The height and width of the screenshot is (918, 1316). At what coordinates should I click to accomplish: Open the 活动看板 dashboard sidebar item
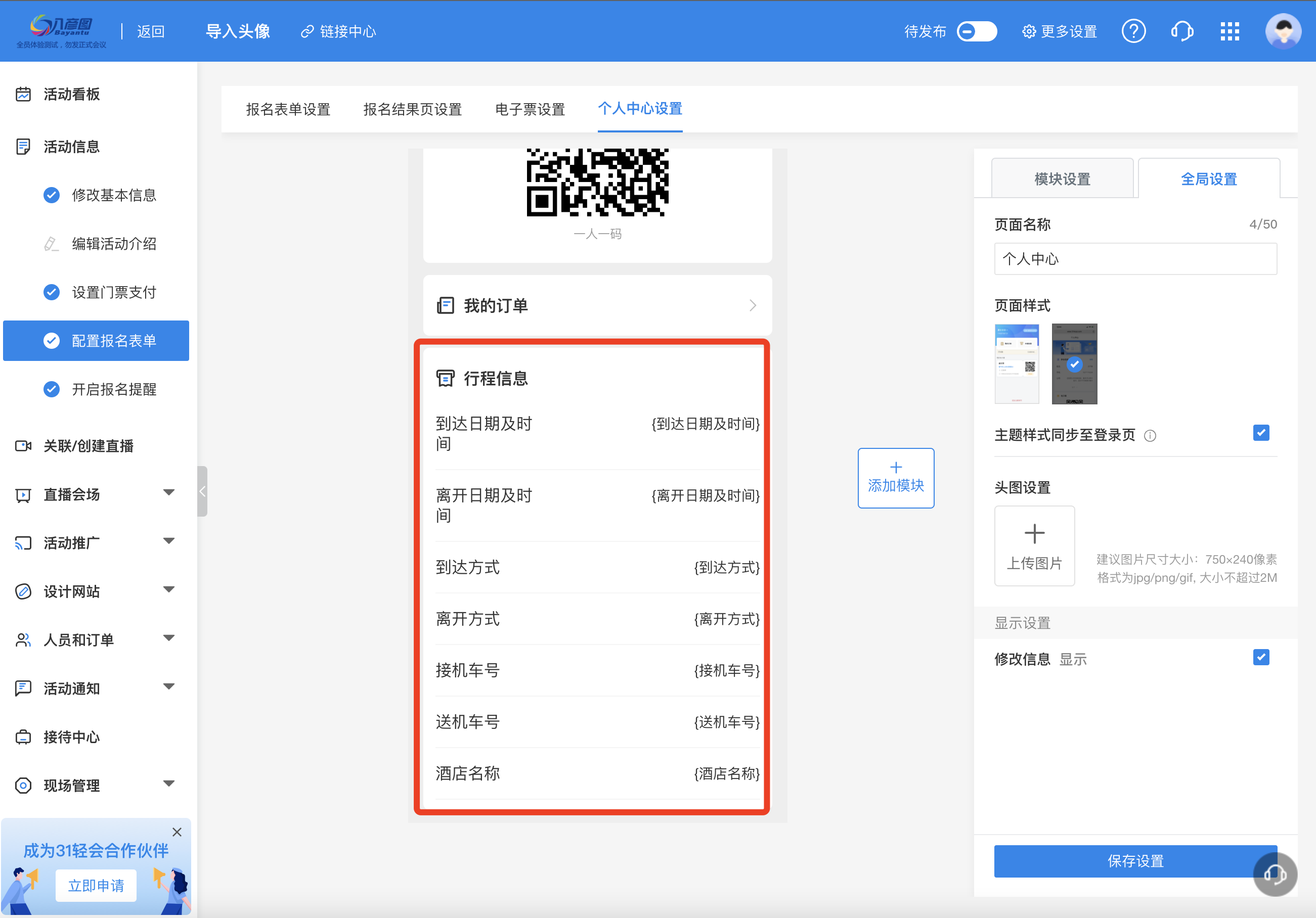pos(72,94)
